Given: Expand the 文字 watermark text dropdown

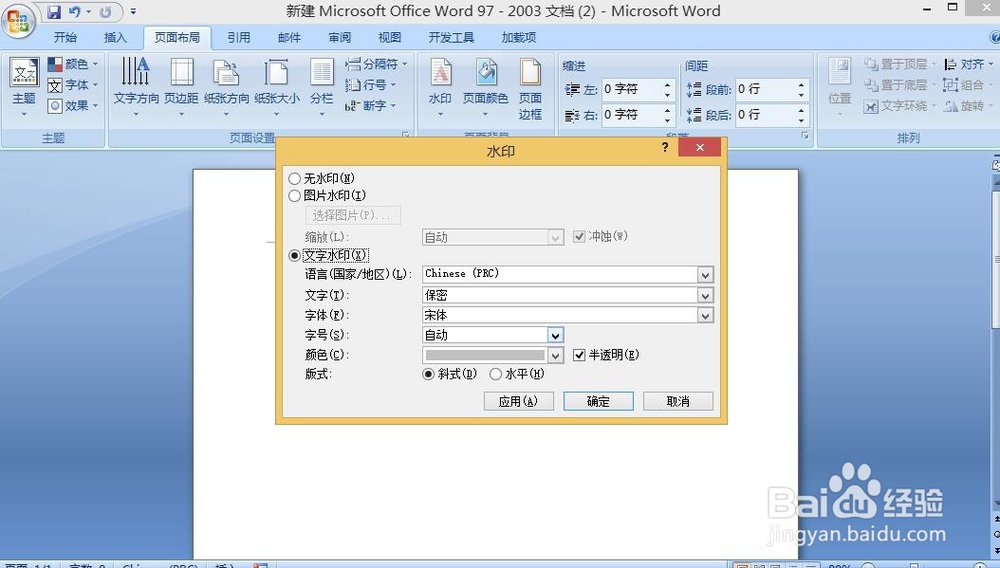Looking at the screenshot, I should point(705,295).
